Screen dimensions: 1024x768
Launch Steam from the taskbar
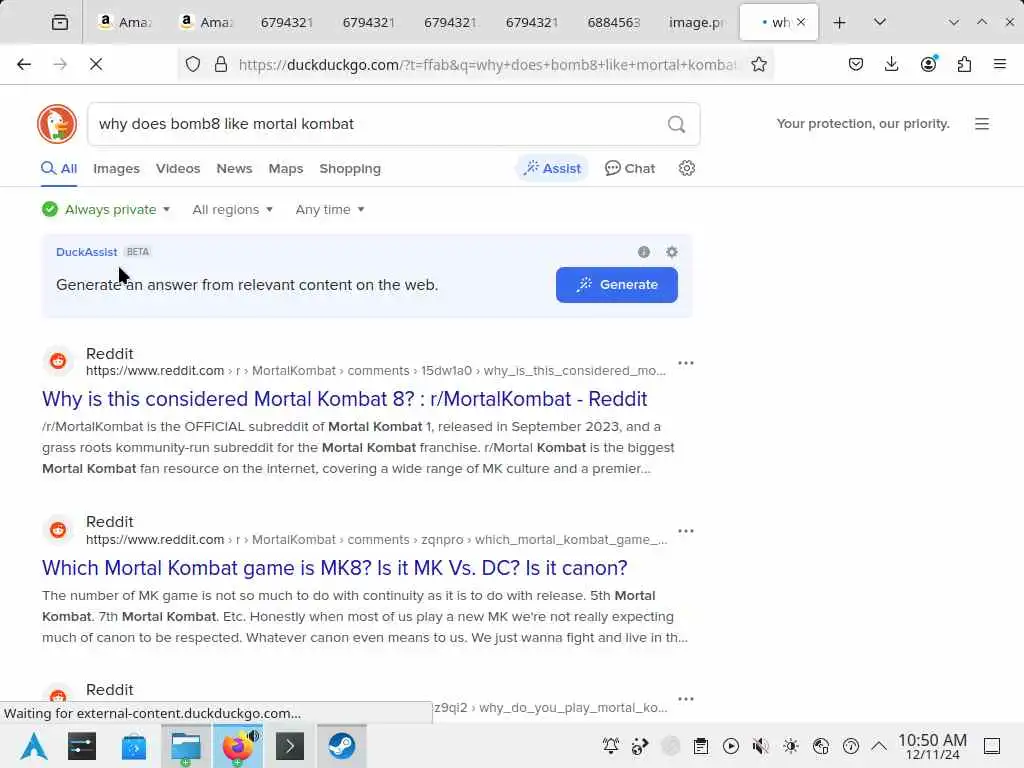pos(342,746)
